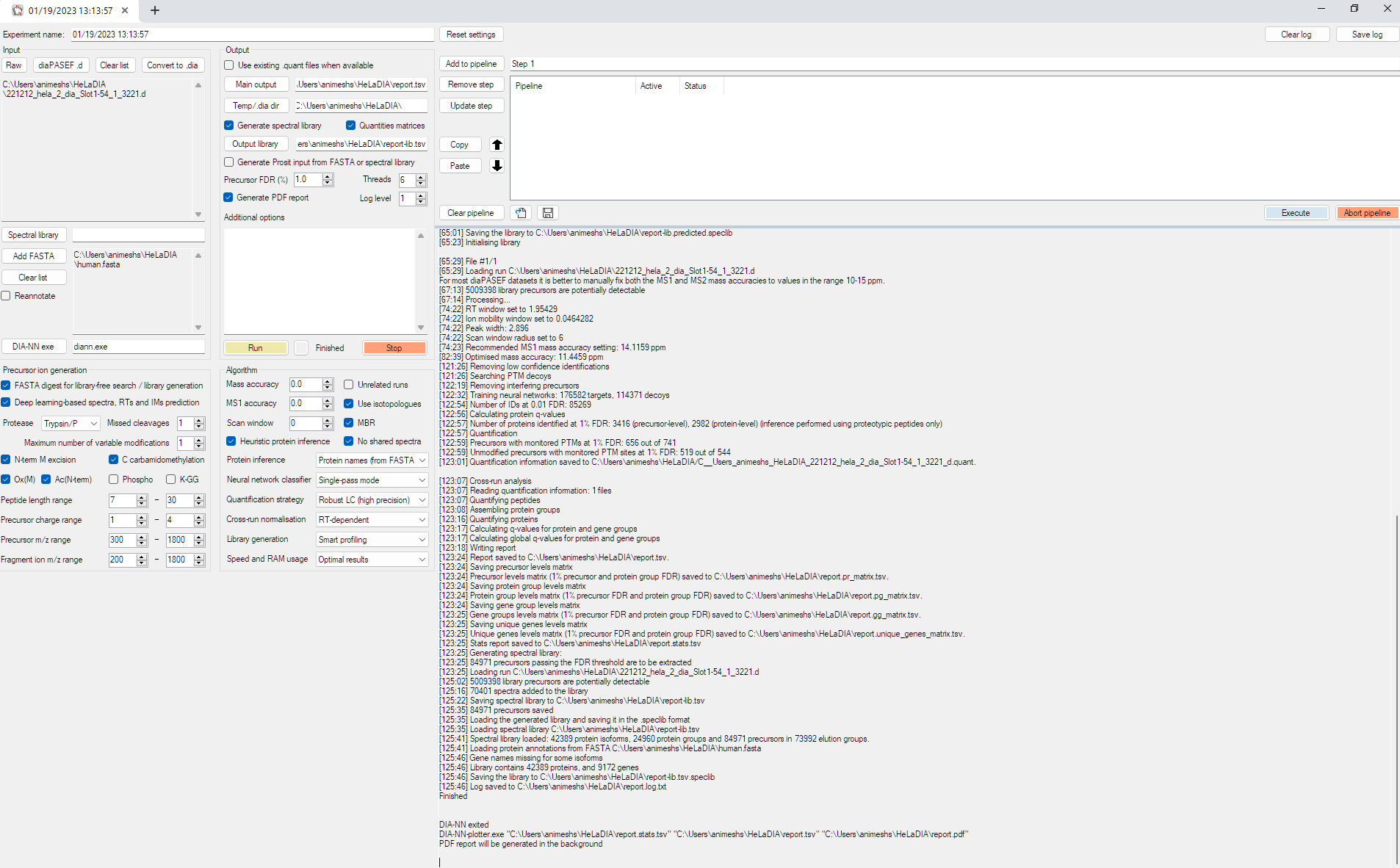Abort the running pipeline
Image resolution: width=1400 pixels, height=868 pixels.
[x=1366, y=212]
